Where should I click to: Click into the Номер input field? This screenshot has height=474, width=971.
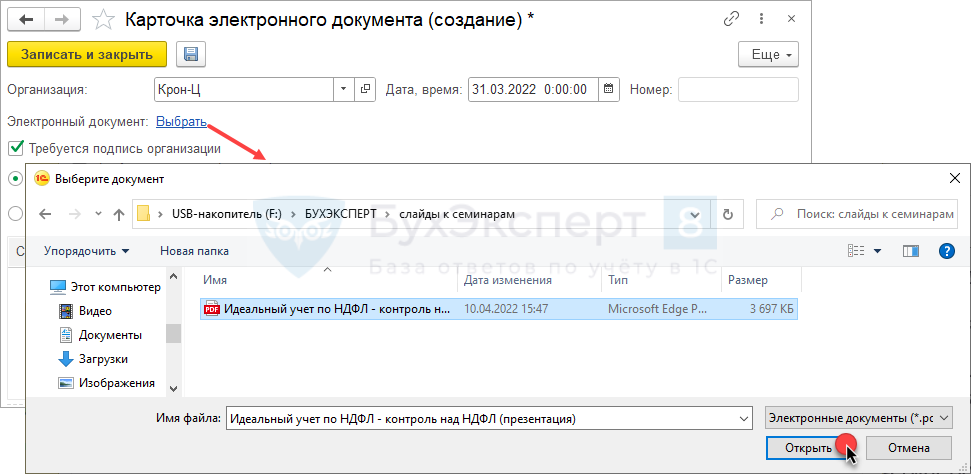[x=739, y=89]
